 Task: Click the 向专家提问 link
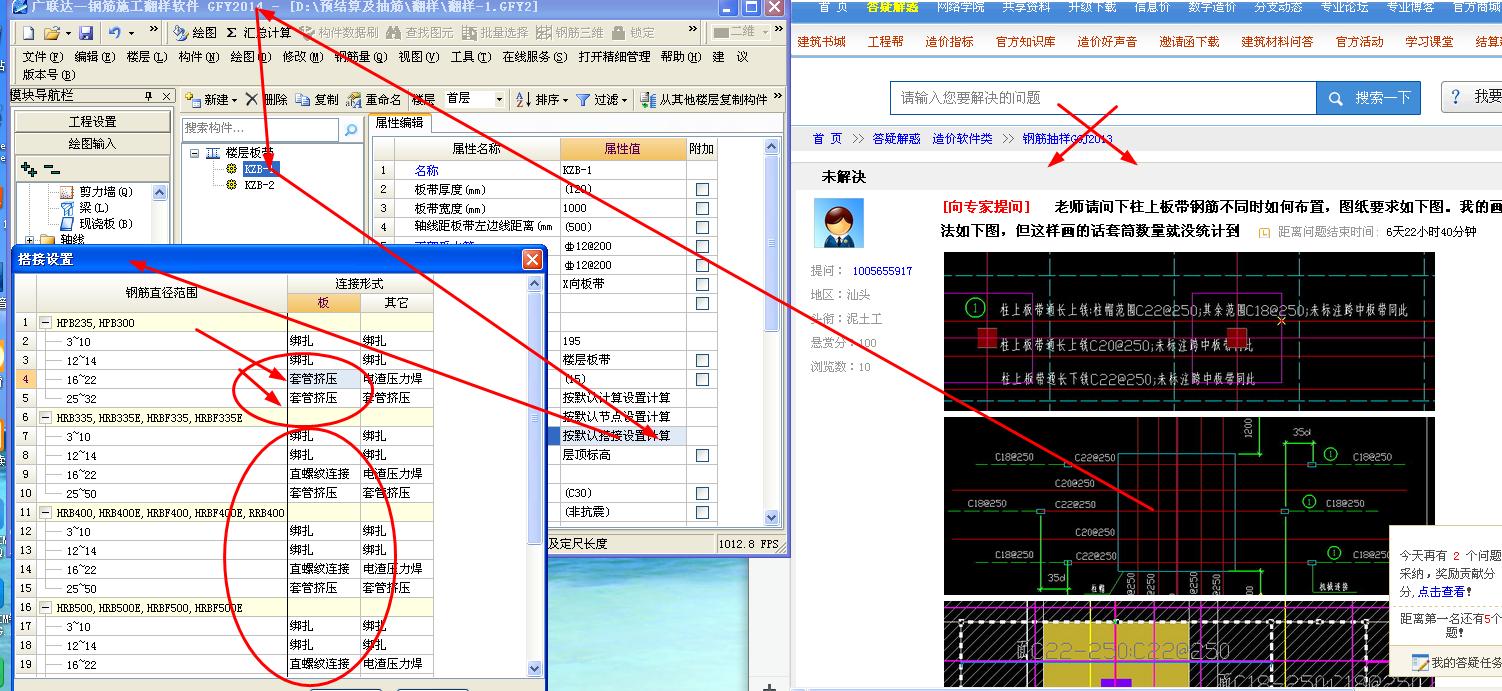985,207
